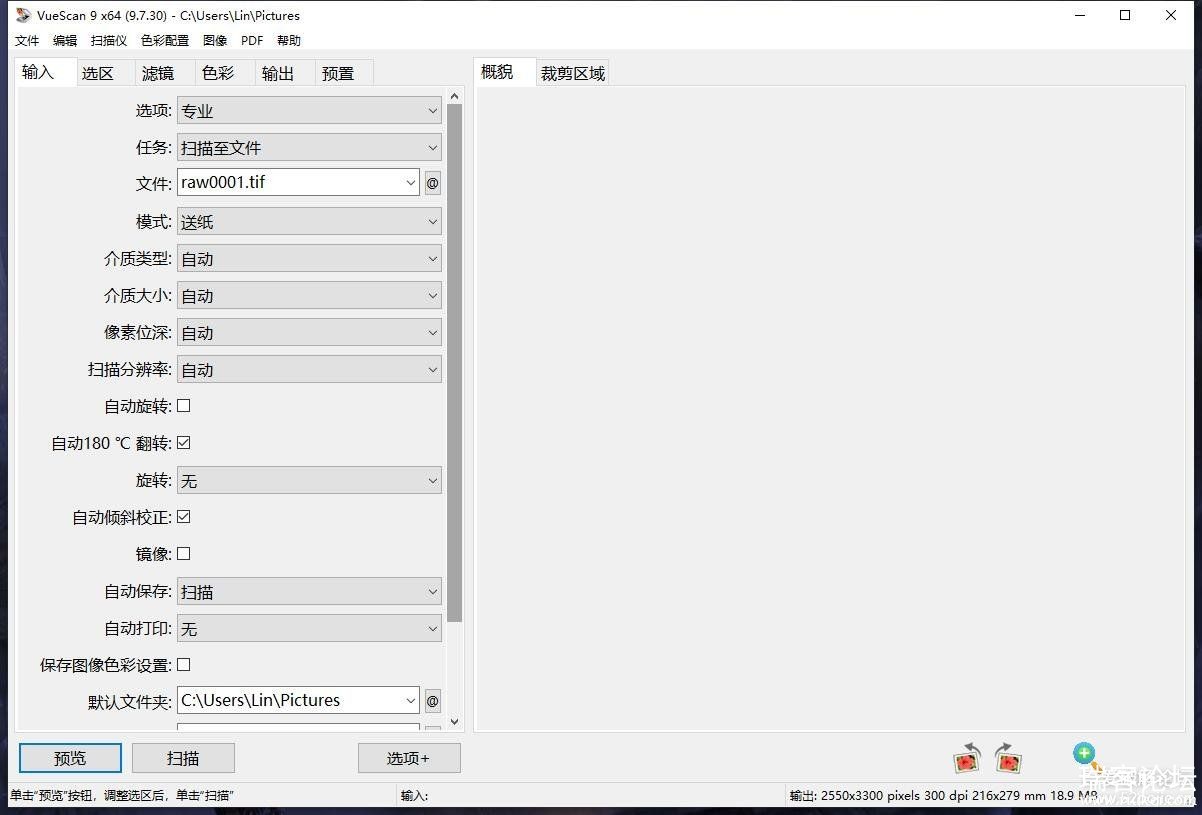Open the 编辑 menu
This screenshot has height=815, width=1202.
[x=65, y=41]
